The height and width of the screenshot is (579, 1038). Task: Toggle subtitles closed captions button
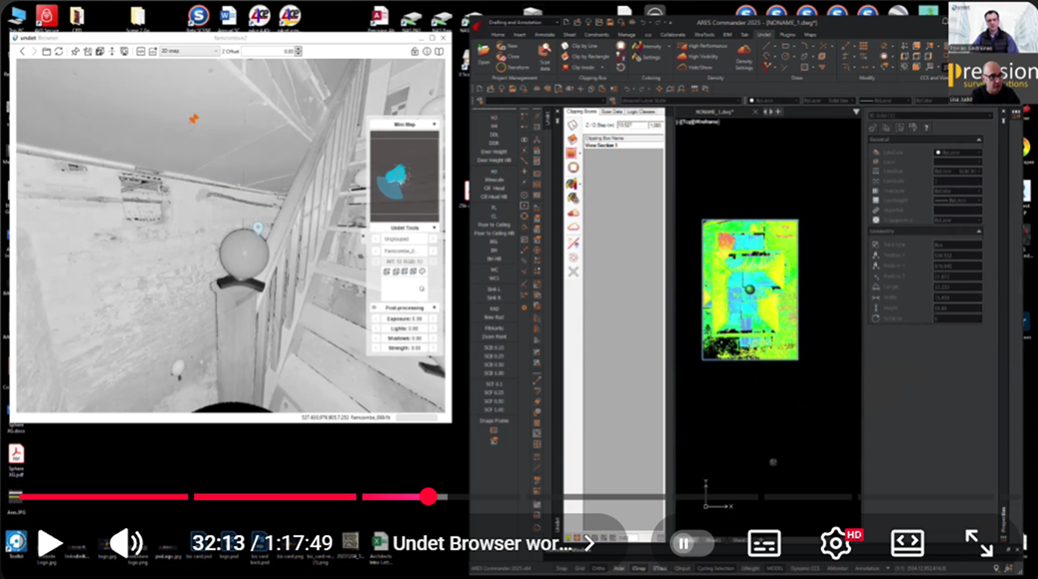tap(764, 543)
